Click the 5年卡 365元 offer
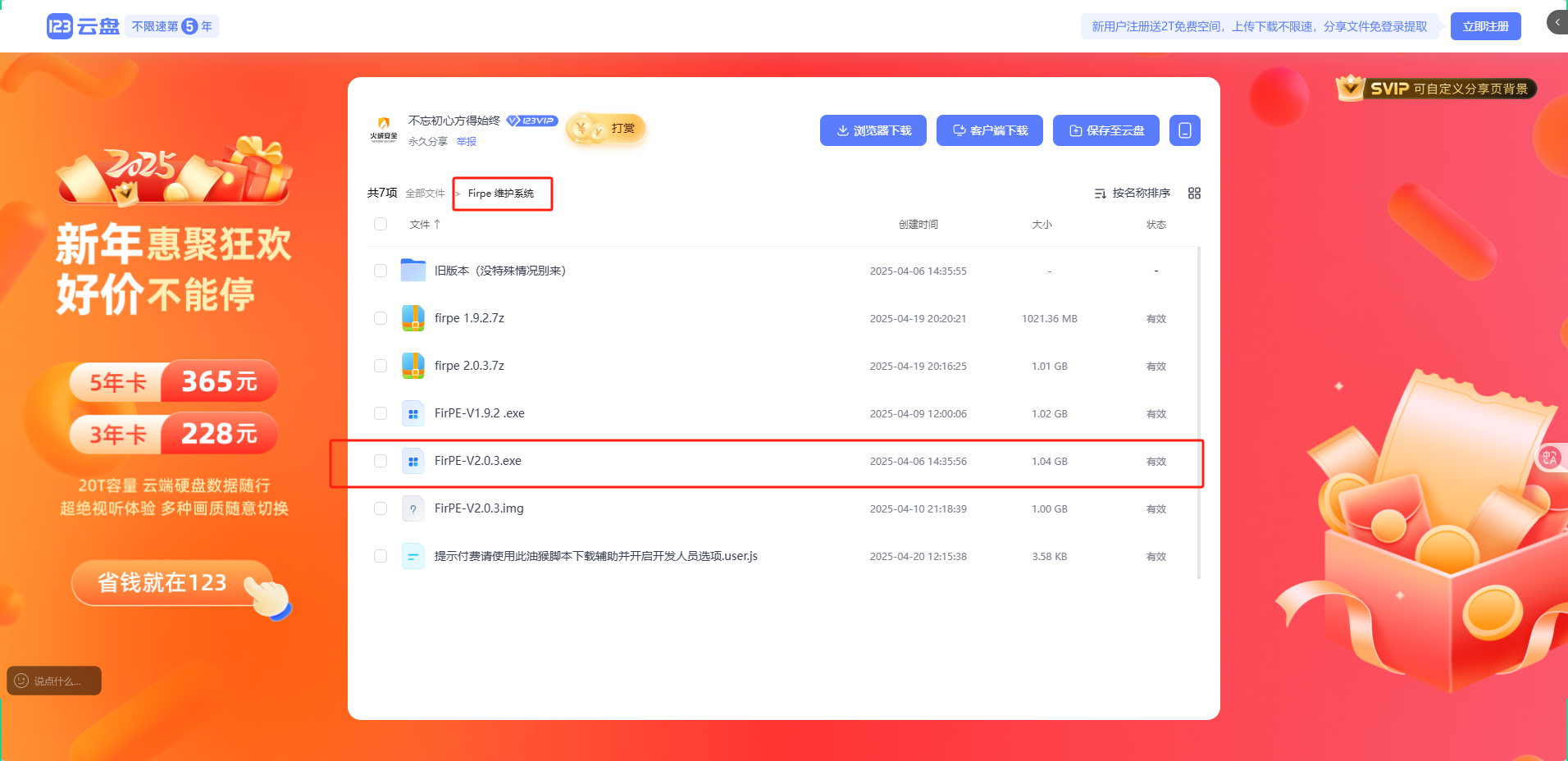This screenshot has width=1568, height=761. [173, 381]
